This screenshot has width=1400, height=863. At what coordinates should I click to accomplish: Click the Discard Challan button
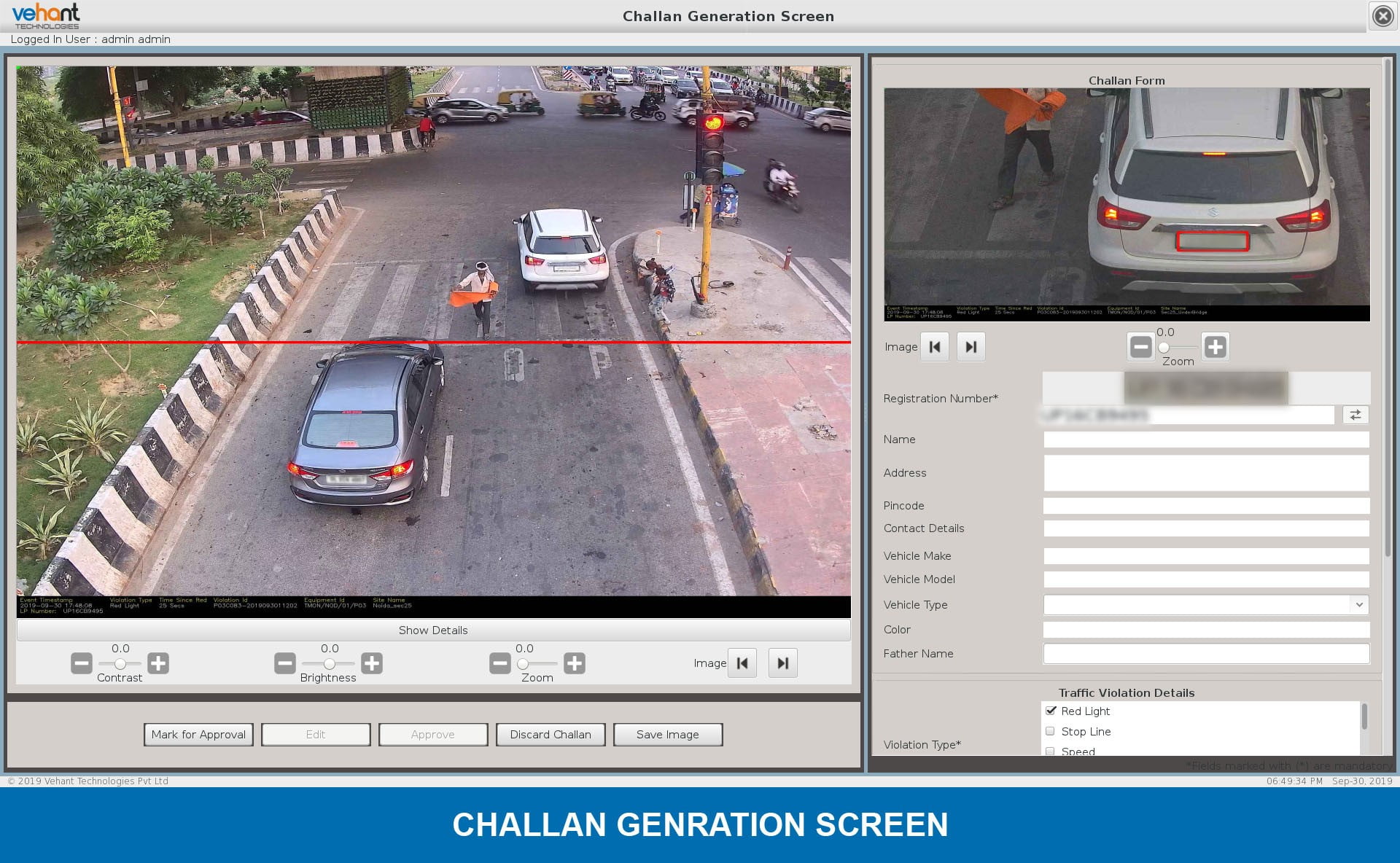(x=551, y=735)
